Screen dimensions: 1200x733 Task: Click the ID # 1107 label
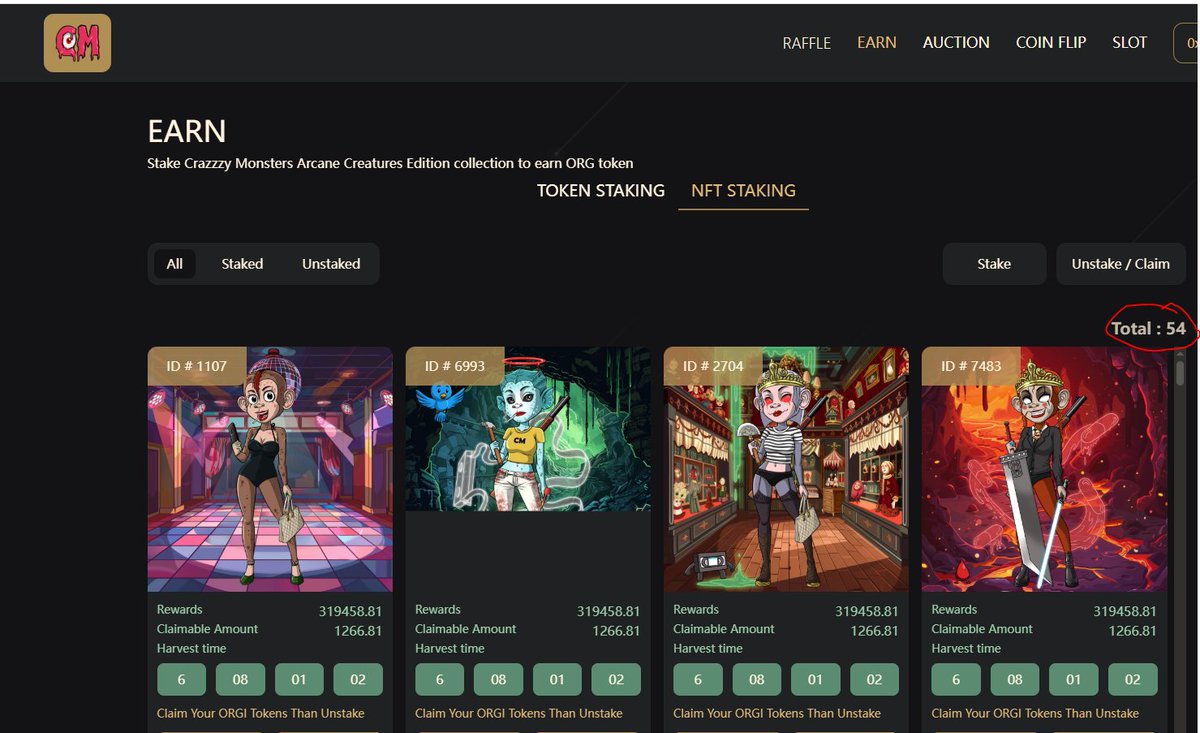pyautogui.click(x=197, y=366)
